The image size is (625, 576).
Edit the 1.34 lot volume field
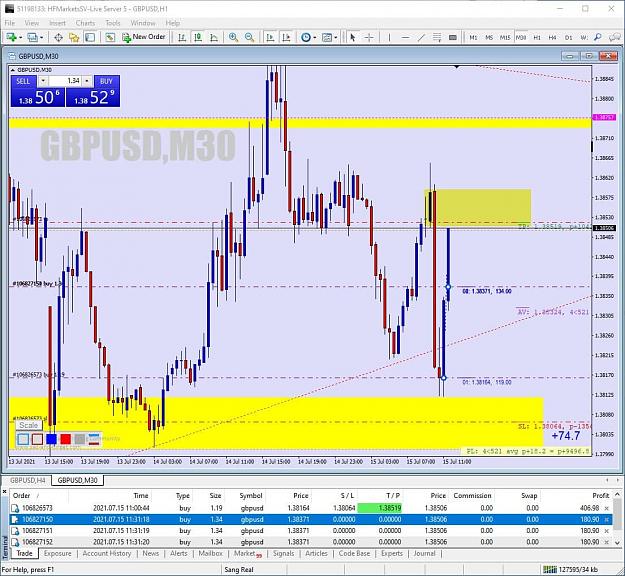tap(65, 81)
